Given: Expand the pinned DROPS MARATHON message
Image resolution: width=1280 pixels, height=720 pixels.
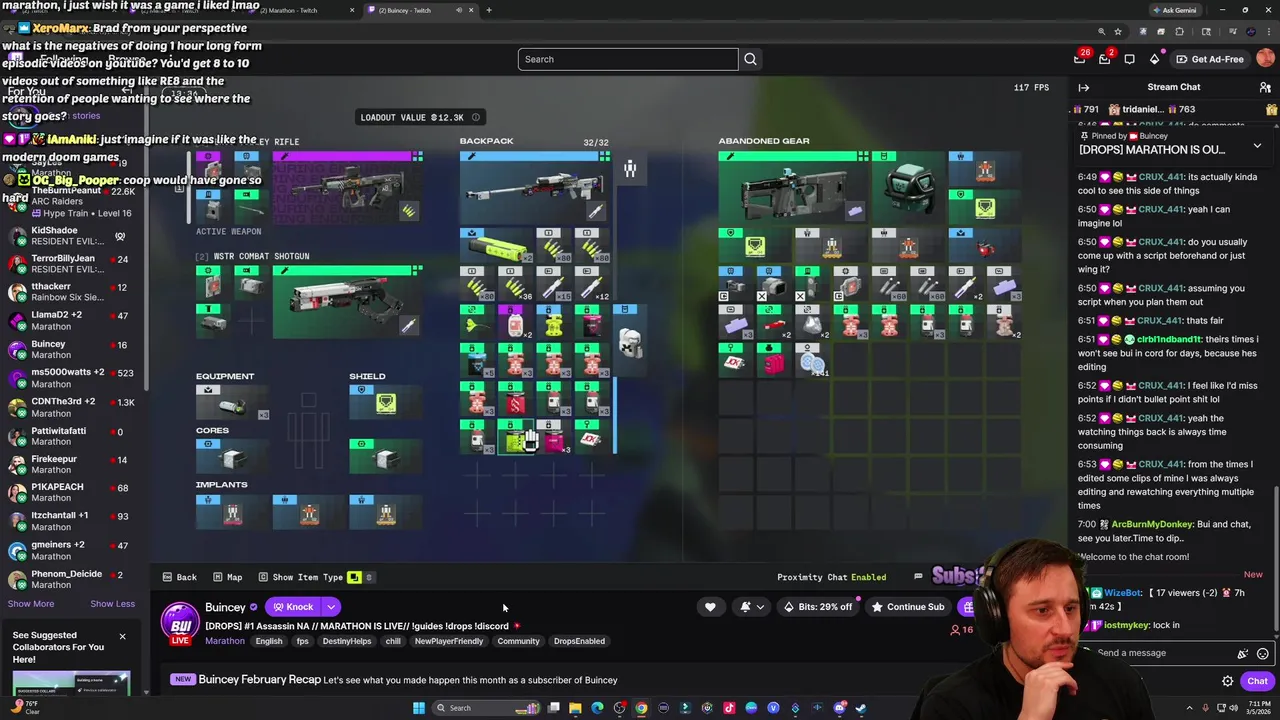Looking at the screenshot, I should point(1257,146).
